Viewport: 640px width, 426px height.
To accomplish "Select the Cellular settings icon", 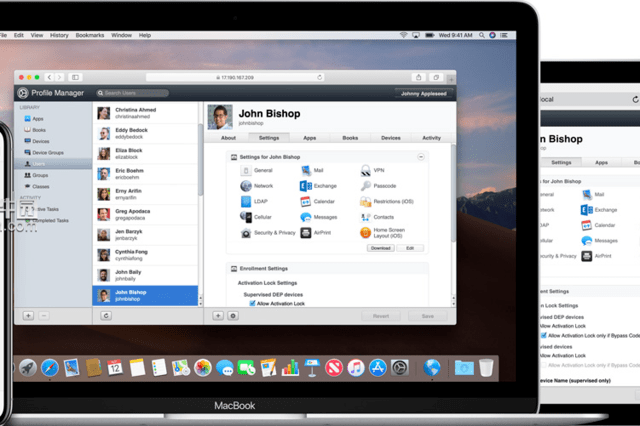I will click(246, 217).
